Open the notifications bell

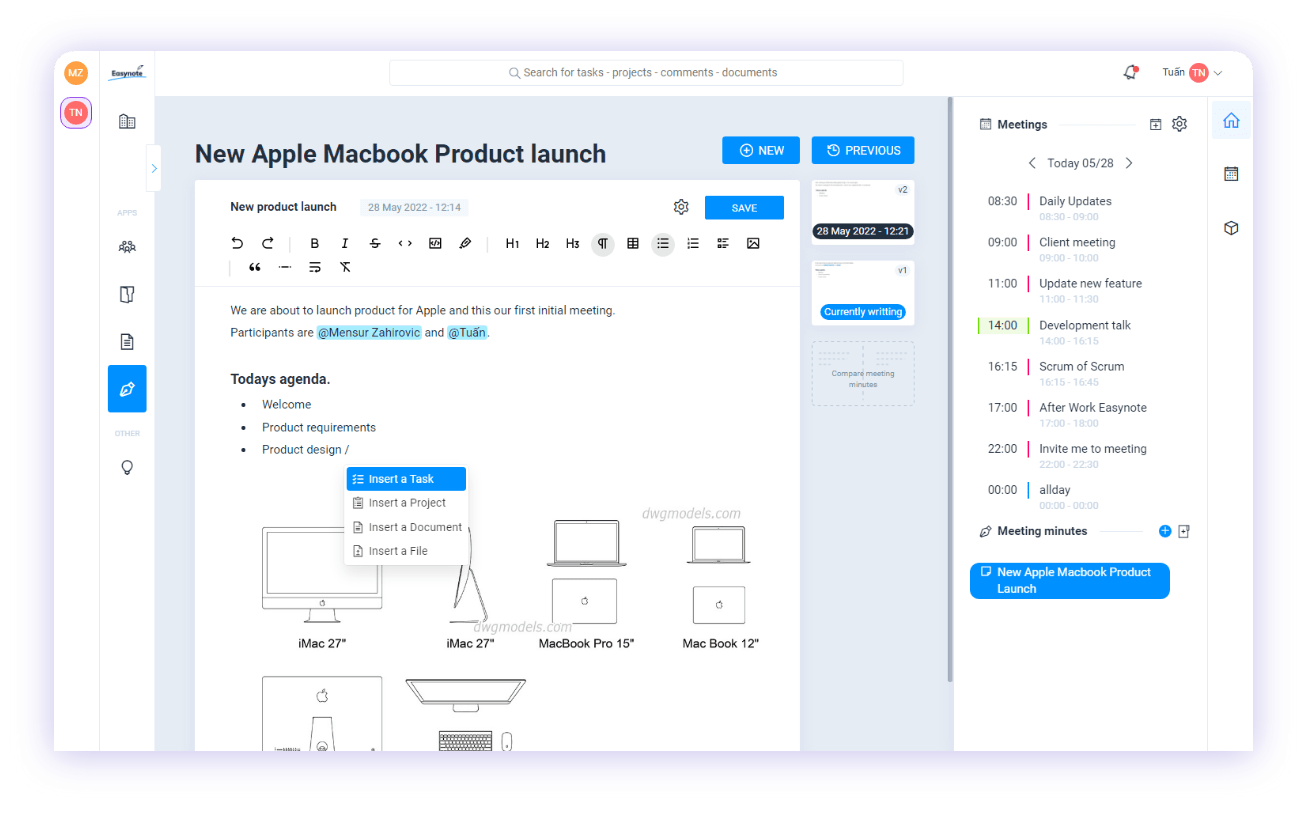pyautogui.click(x=1131, y=73)
